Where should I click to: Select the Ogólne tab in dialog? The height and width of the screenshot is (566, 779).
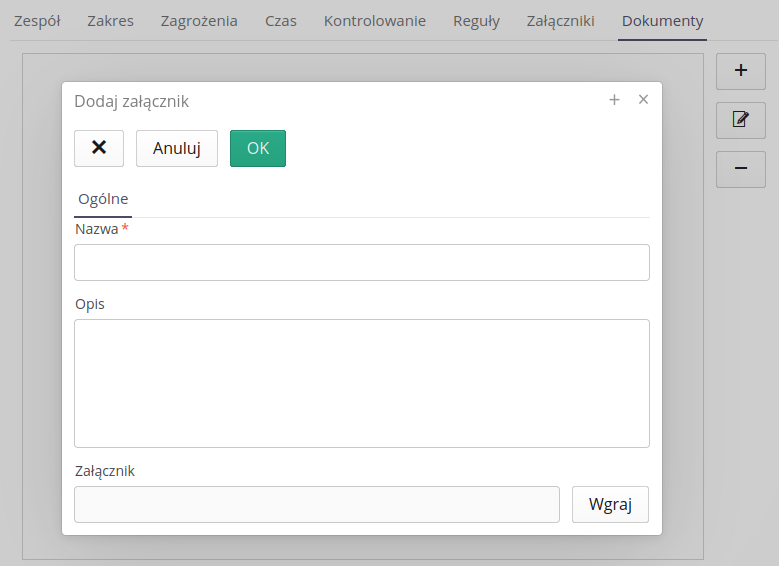(103, 199)
